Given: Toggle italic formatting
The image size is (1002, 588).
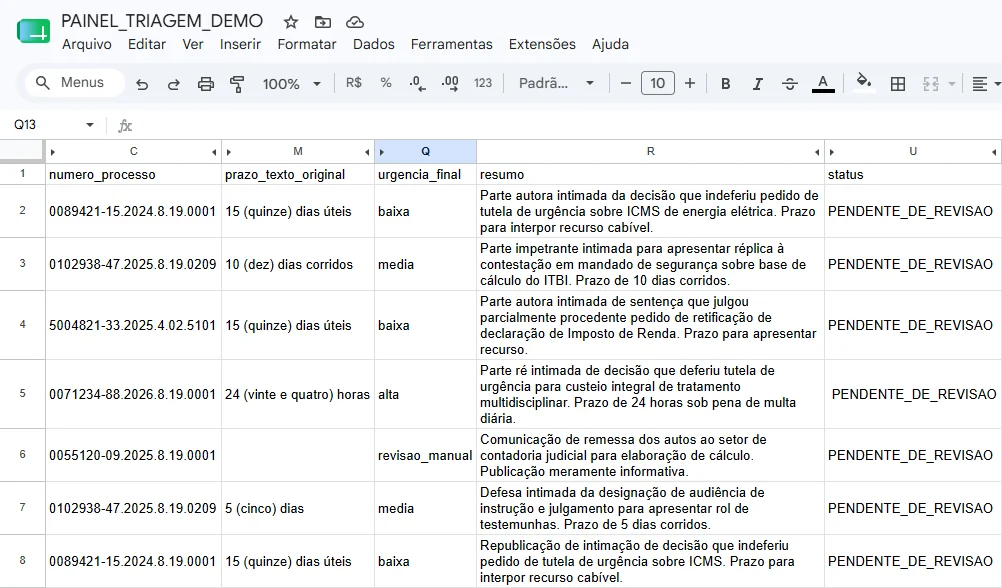Looking at the screenshot, I should 757,84.
